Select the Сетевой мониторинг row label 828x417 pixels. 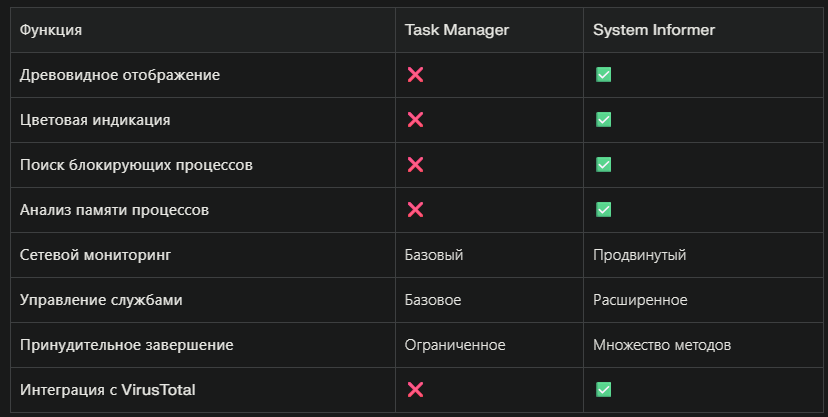[96, 255]
